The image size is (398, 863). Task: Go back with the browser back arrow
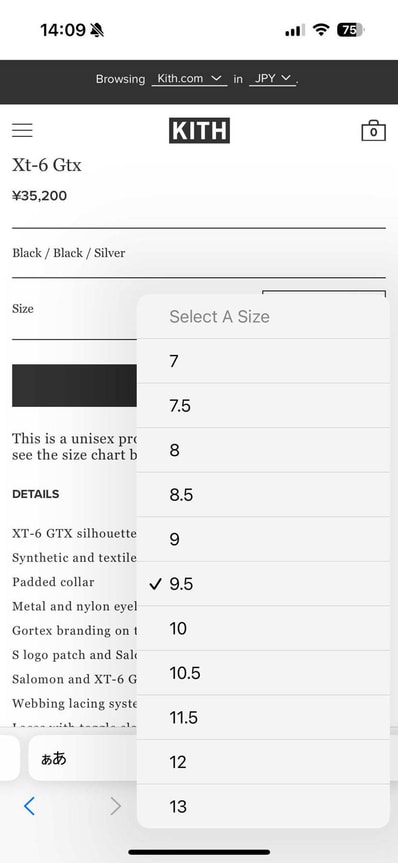(29, 806)
